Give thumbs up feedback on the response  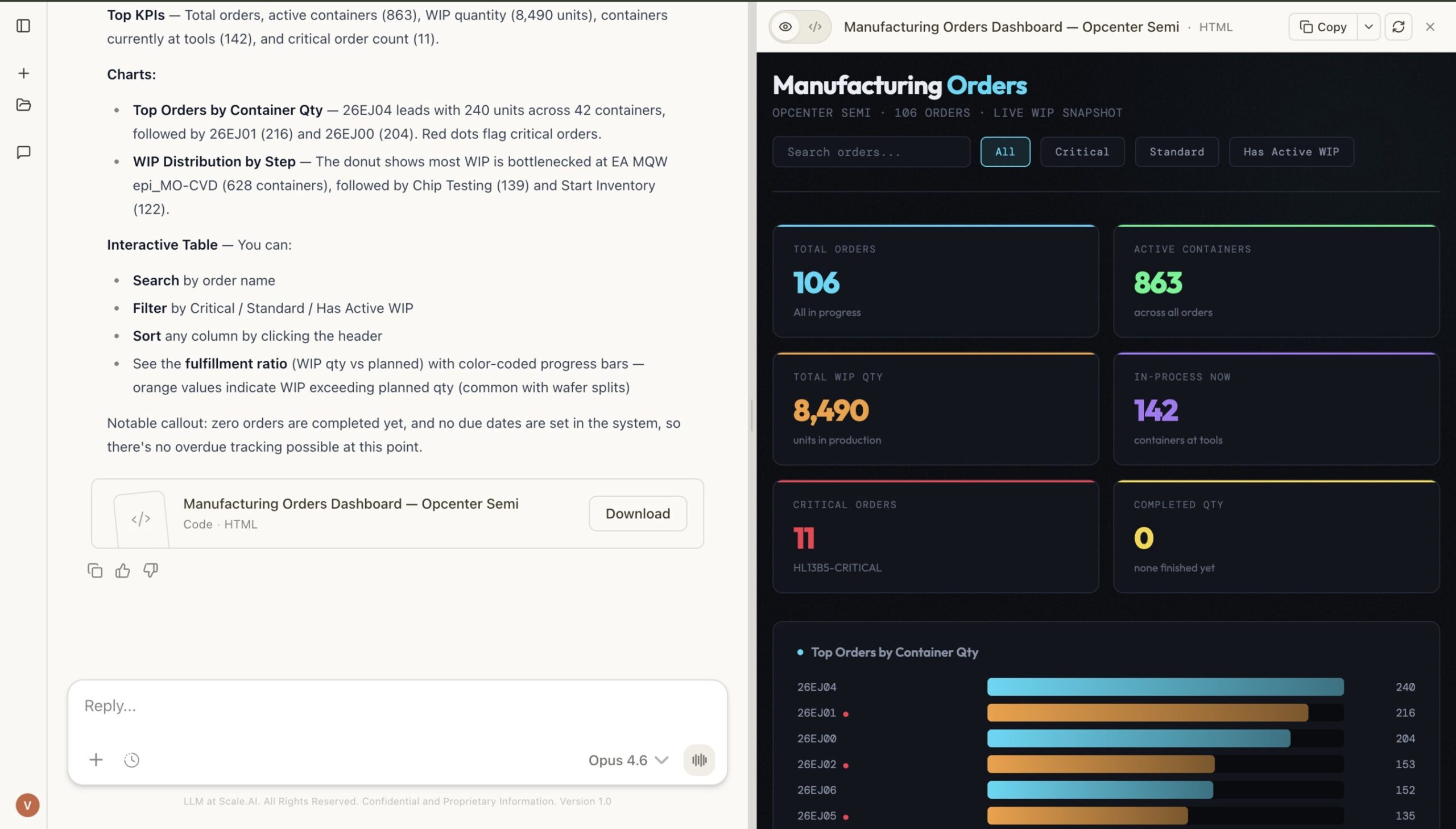coord(122,570)
